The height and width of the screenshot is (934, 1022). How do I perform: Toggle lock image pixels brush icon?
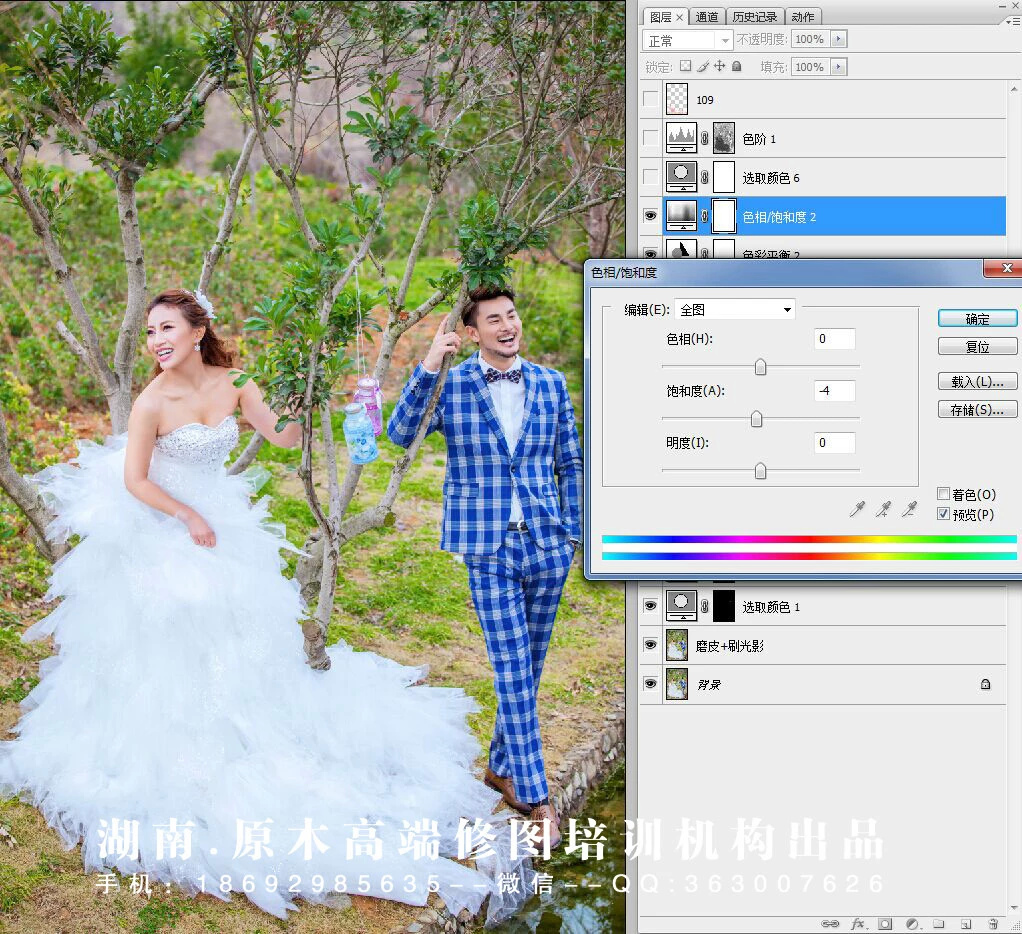pyautogui.click(x=703, y=66)
